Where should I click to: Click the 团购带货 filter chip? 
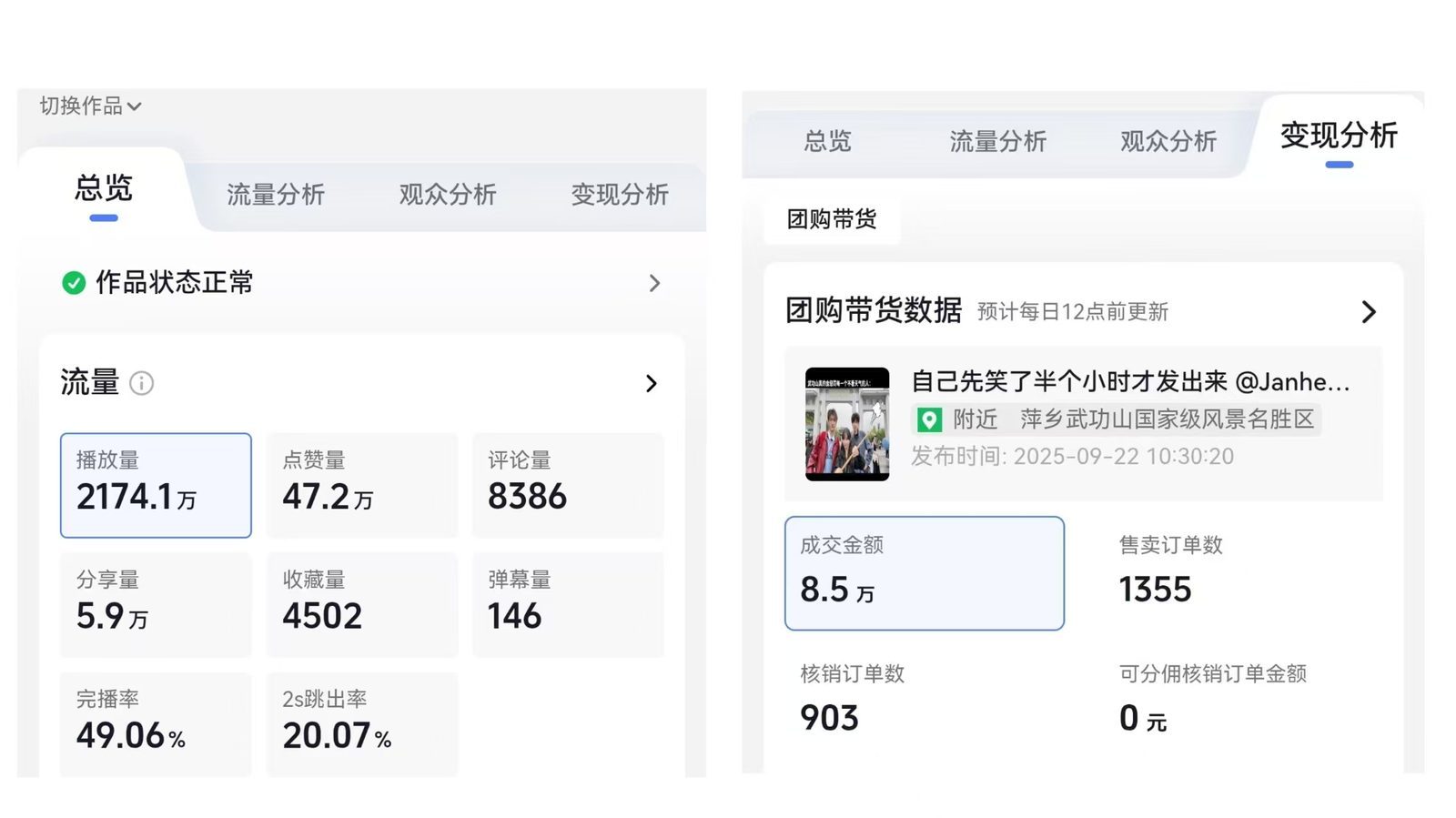pos(832,219)
